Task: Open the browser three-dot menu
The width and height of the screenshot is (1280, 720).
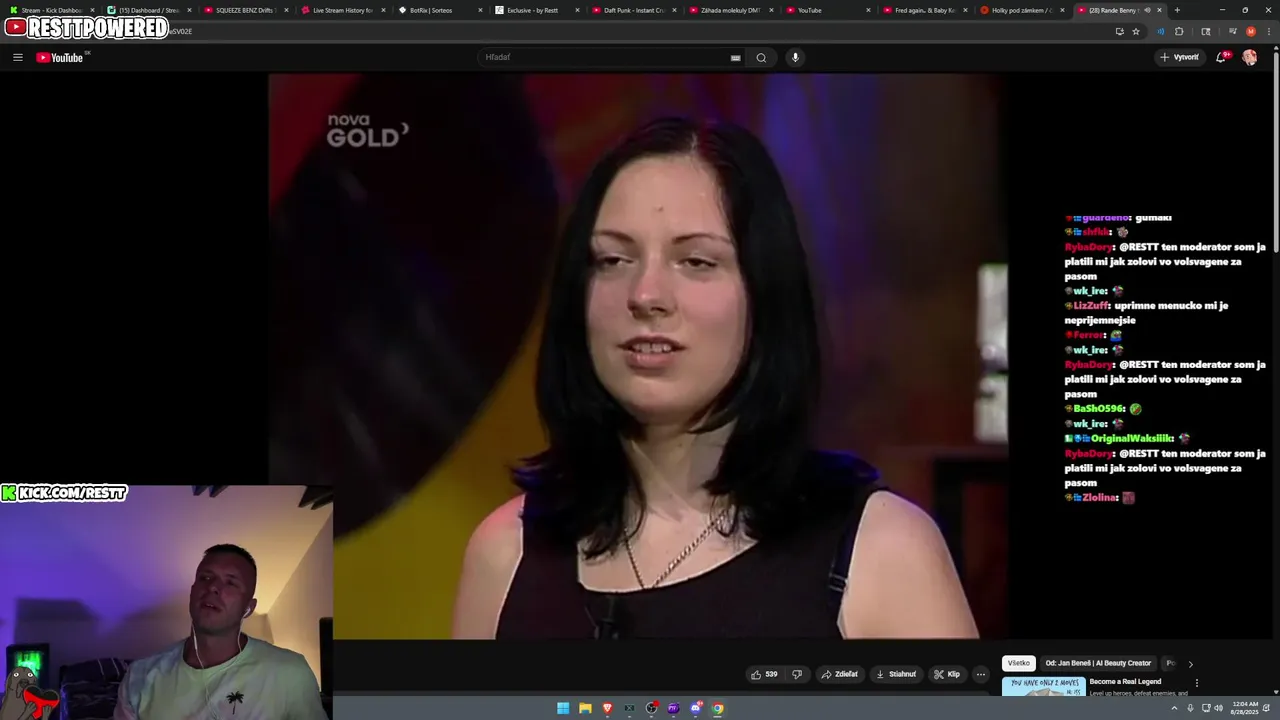Action: click(x=1267, y=31)
